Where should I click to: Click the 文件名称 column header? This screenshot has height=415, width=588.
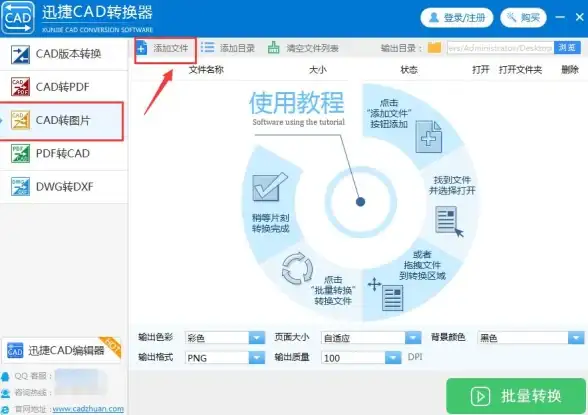point(206,70)
